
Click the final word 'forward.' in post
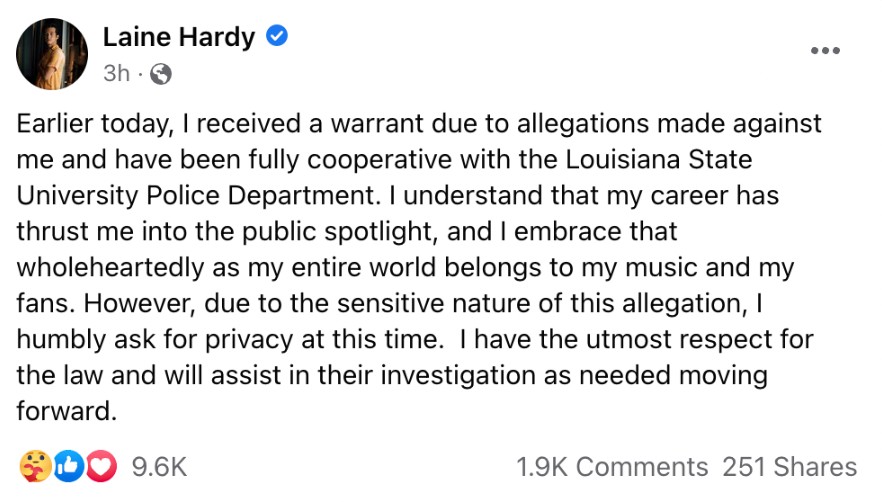[x=66, y=411]
